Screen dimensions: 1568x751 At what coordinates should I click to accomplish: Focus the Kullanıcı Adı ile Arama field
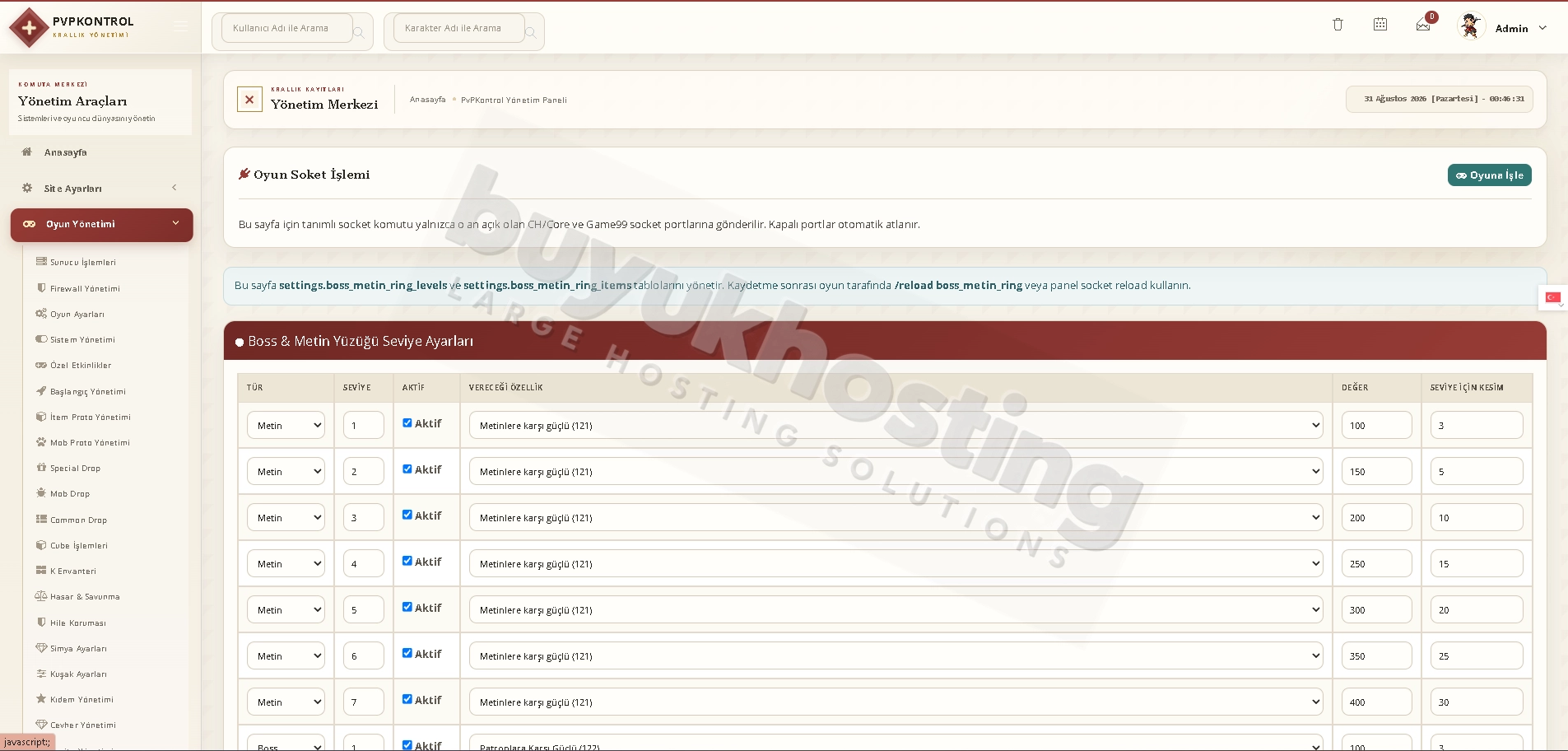286,28
